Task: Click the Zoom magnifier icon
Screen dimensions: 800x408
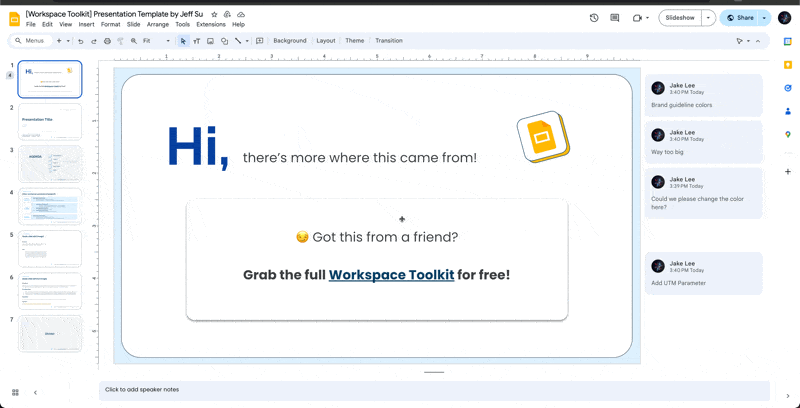Action: point(134,41)
